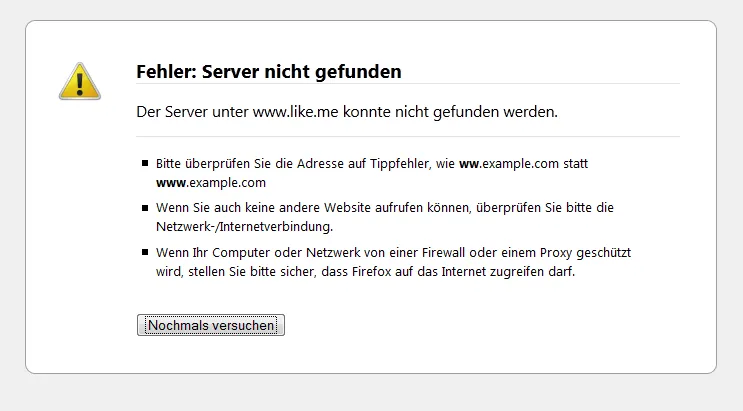This screenshot has height=411, width=743.
Task: Click the heading Fehler: Server nicht gefunden
Action: (x=269, y=72)
